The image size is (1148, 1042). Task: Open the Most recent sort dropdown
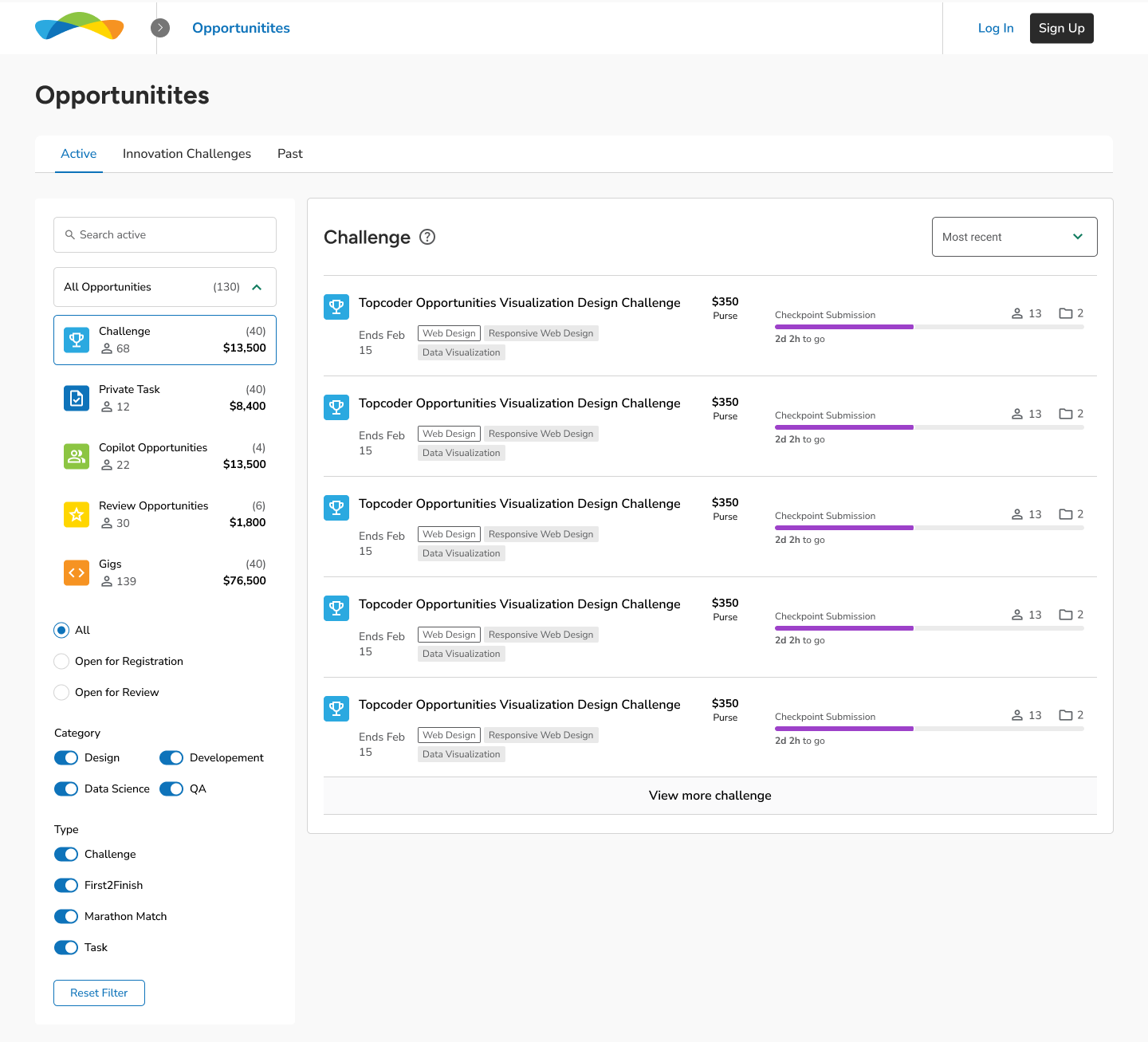(1015, 237)
